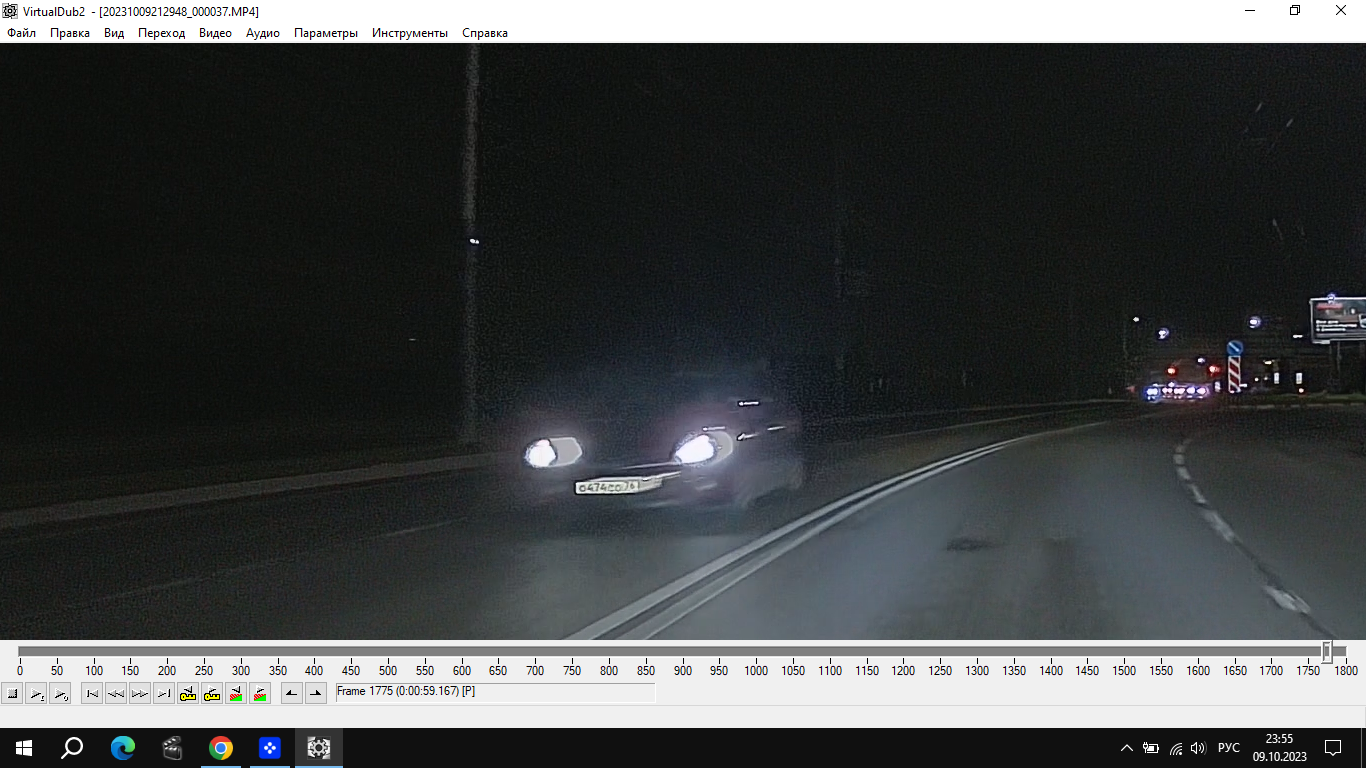The image size is (1366, 768).
Task: Jump to the next scene change
Action: (260, 693)
